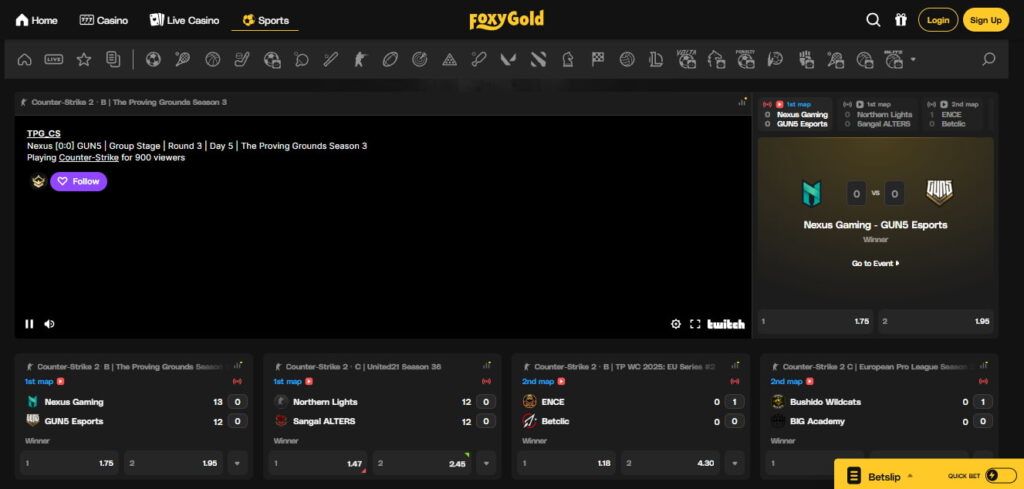1024x489 pixels.
Task: Select the League of Legends icon
Action: pos(656,59)
